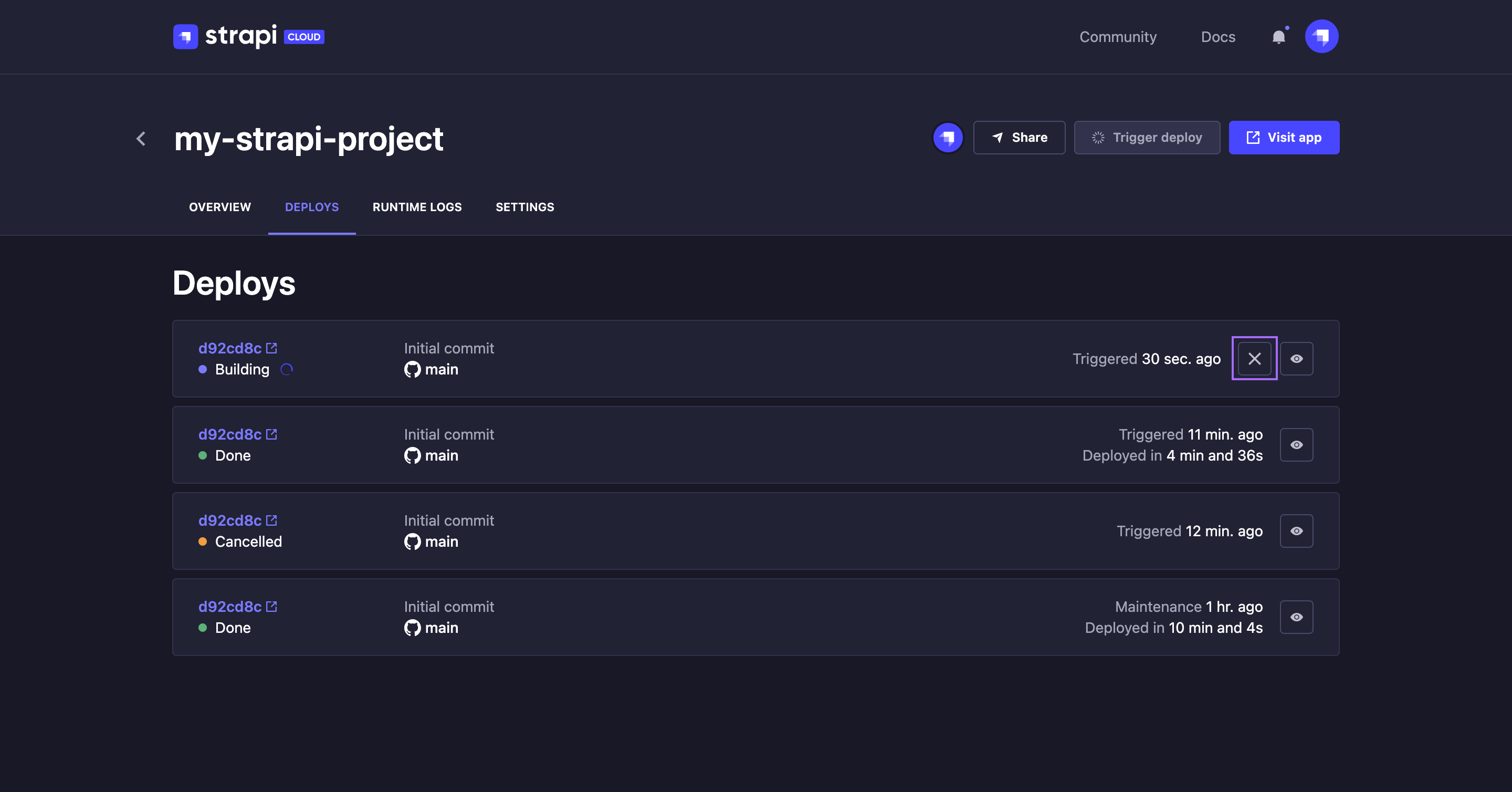This screenshot has width=1512, height=792.
Task: Click the Visit app external link icon
Action: (x=1253, y=136)
